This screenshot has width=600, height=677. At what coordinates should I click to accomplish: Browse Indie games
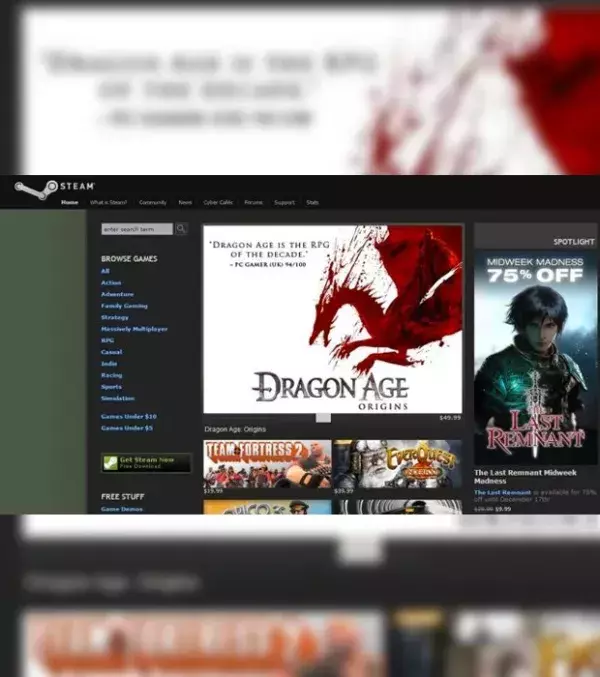[109, 364]
